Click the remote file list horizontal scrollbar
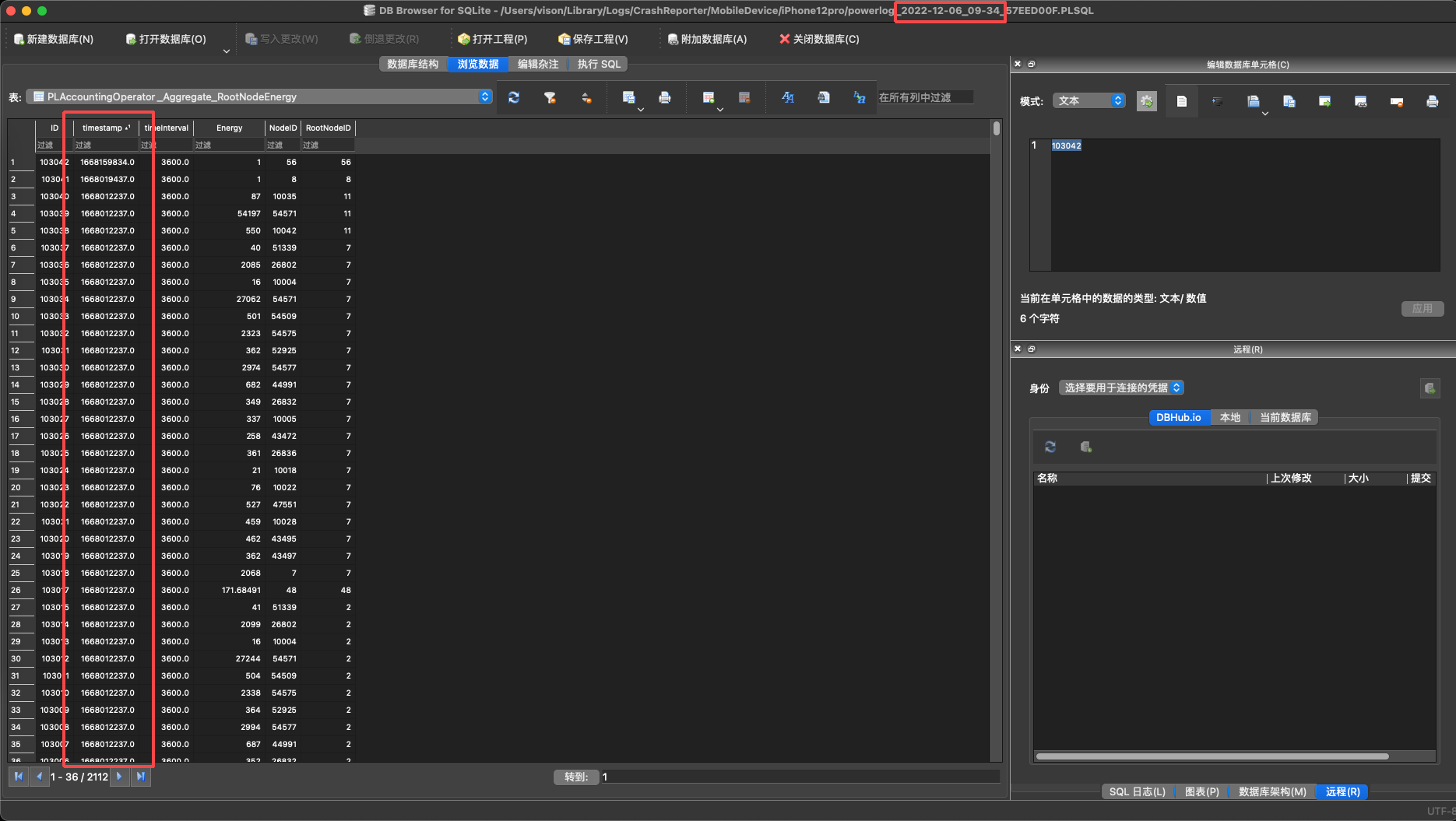The width and height of the screenshot is (1456, 821). 1212,756
